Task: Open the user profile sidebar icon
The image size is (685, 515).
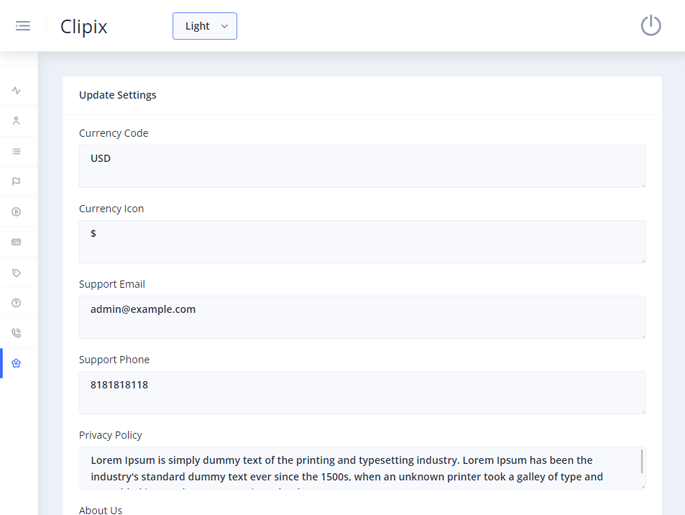Action: 16,121
